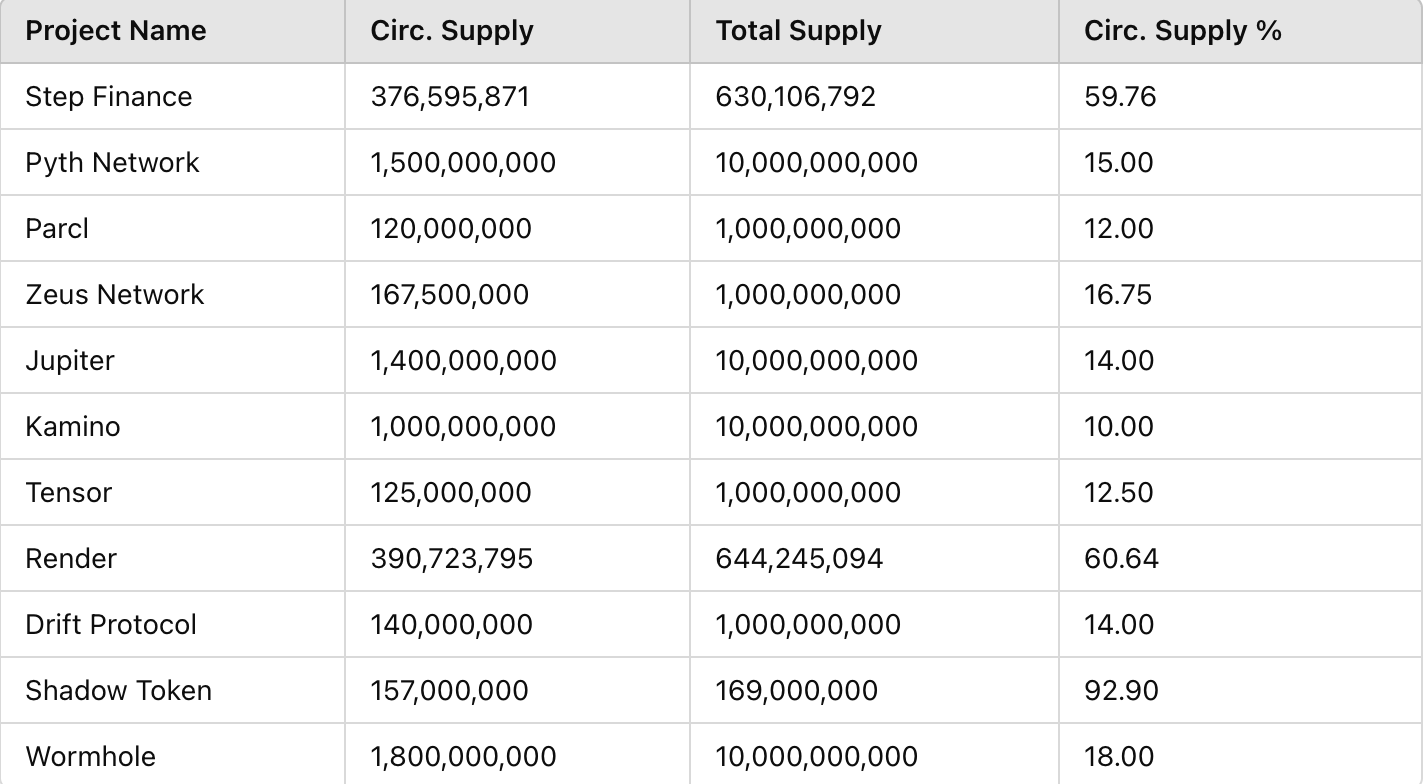Click the Render project name
The height and width of the screenshot is (784, 1428).
[x=71, y=559]
